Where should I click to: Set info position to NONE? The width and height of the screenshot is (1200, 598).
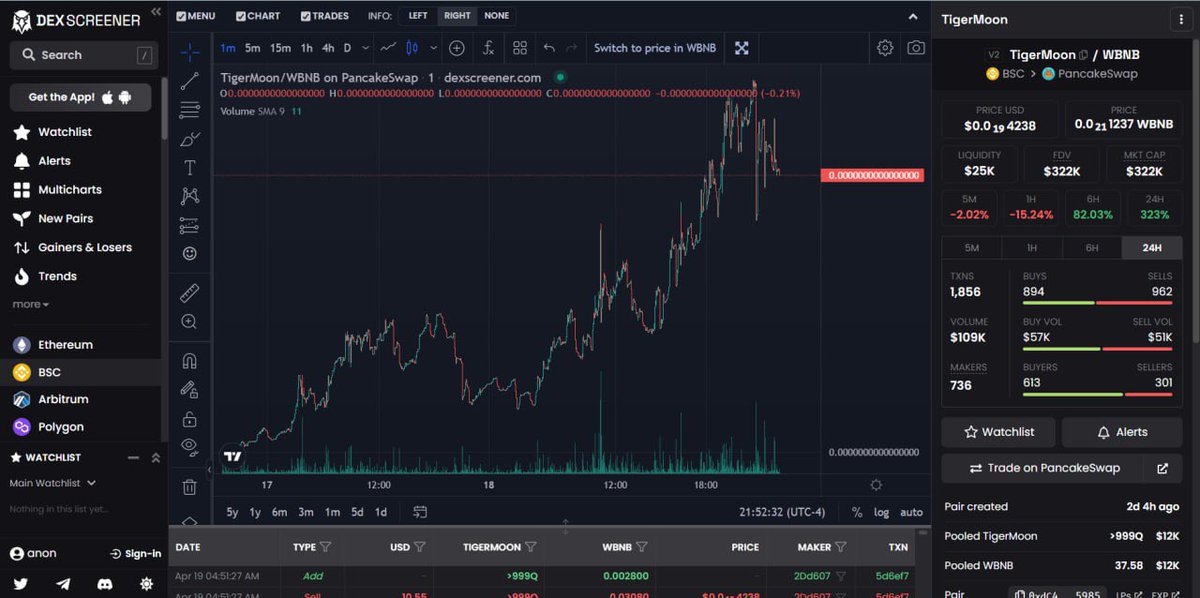[497, 16]
